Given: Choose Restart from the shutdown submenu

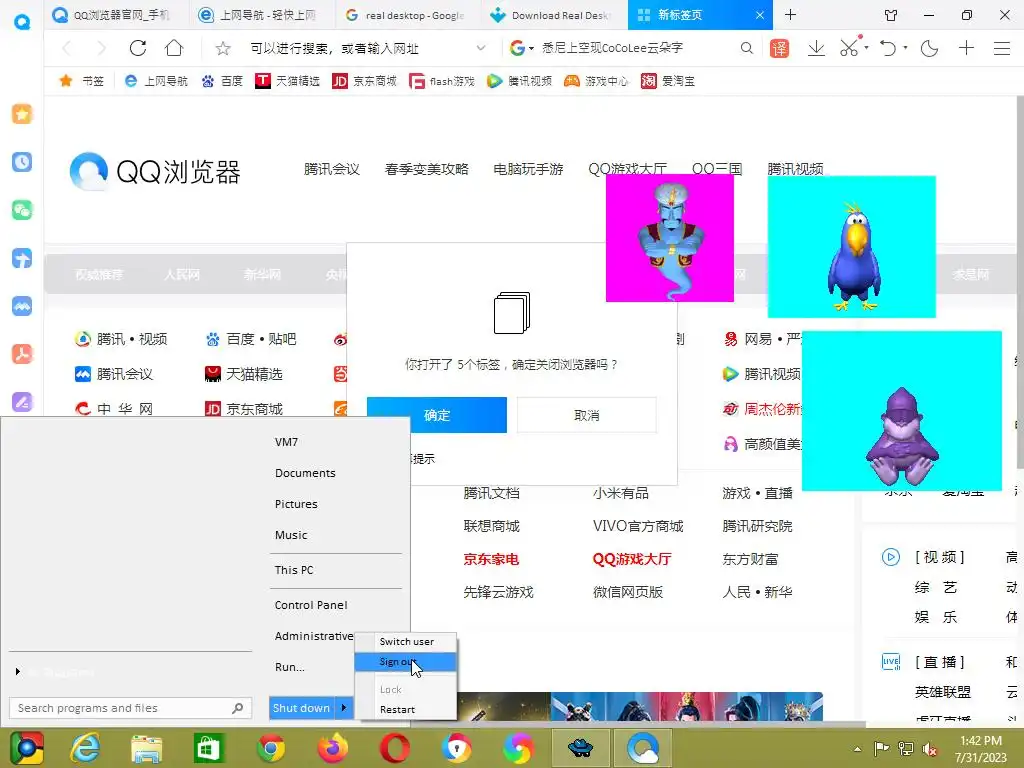Looking at the screenshot, I should [406, 709].
